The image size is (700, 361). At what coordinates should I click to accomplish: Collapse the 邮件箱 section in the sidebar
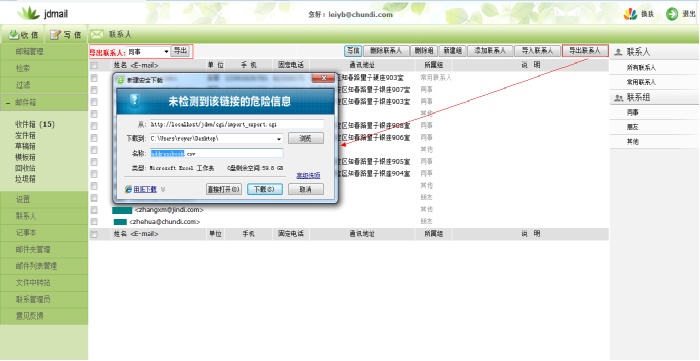click(x=8, y=103)
